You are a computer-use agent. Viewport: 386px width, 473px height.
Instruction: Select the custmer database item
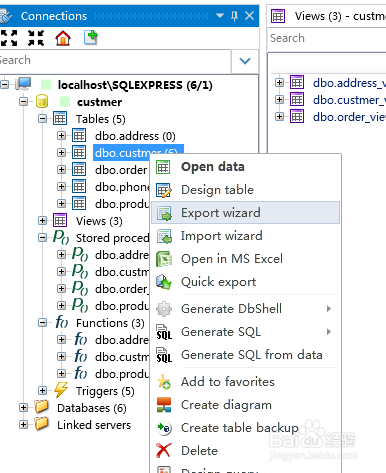click(99, 102)
